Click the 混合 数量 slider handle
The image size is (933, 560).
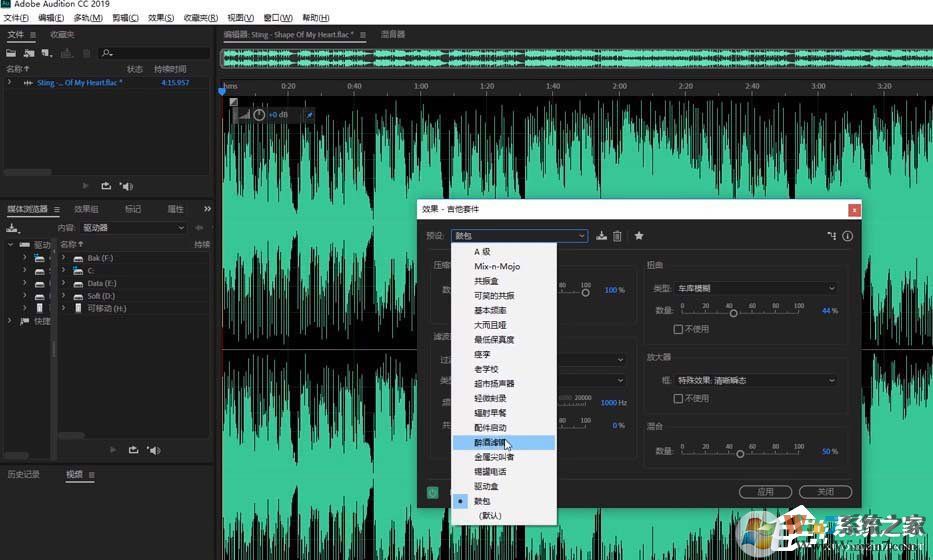tap(740, 453)
